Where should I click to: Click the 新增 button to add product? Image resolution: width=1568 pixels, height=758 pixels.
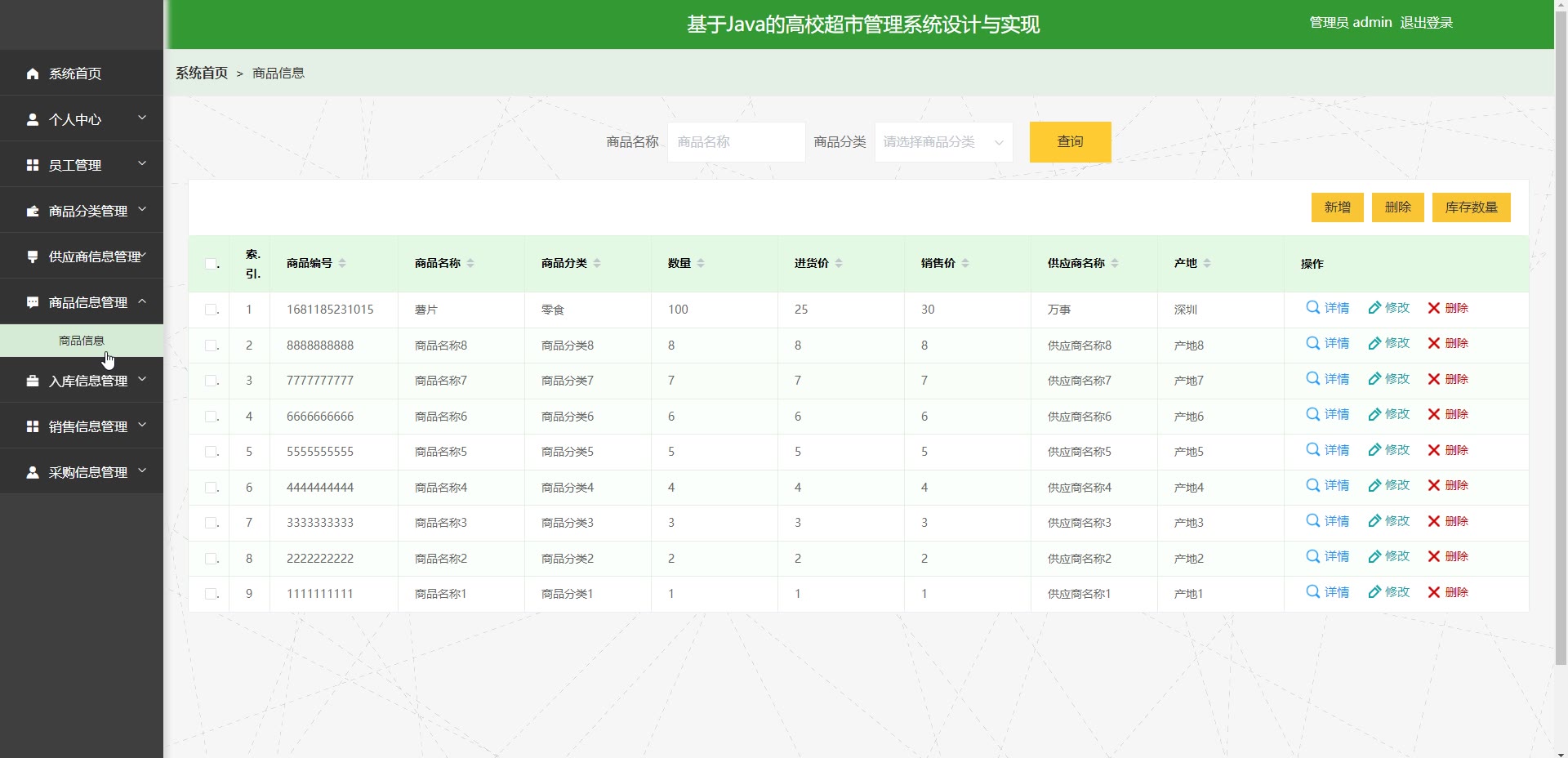(1337, 207)
